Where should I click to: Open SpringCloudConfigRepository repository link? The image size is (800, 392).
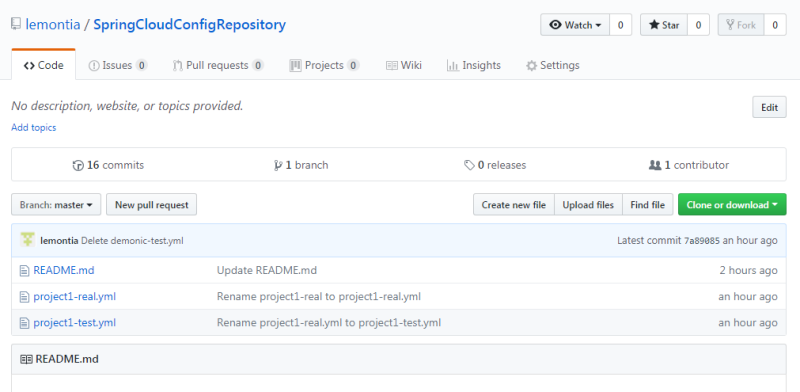pos(189,24)
